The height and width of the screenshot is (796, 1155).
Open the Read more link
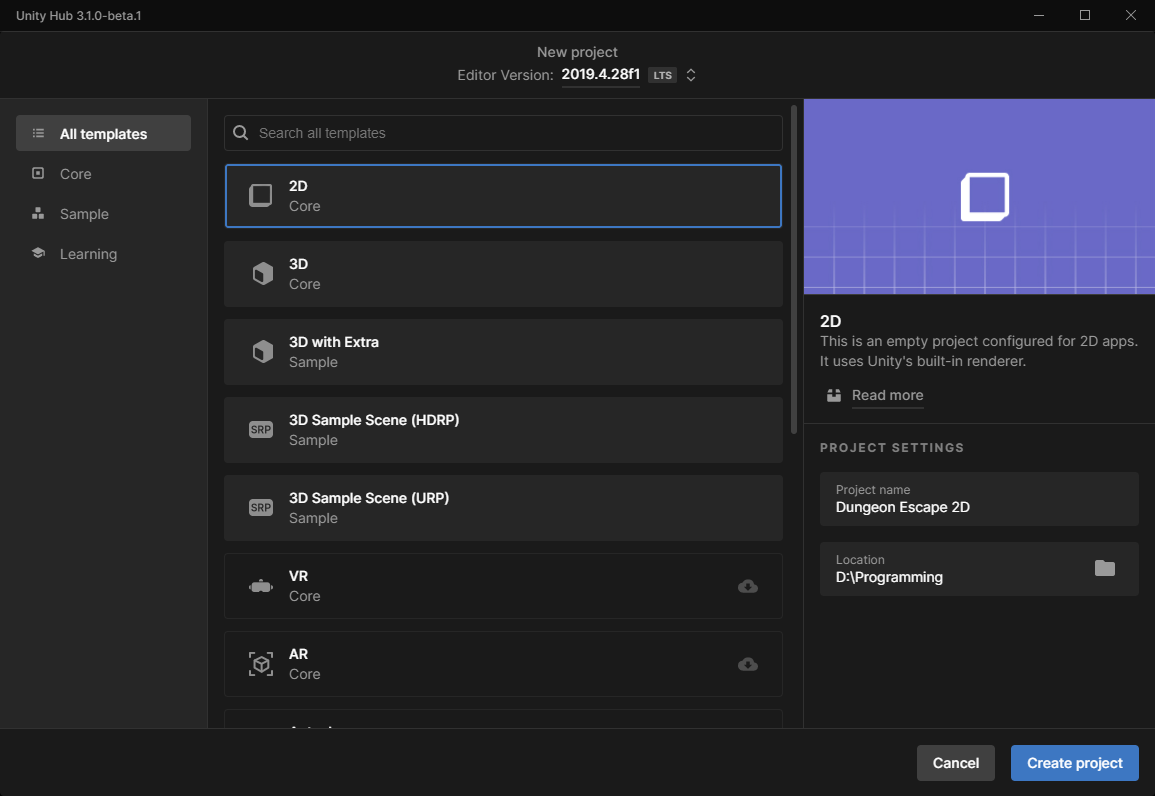(888, 395)
